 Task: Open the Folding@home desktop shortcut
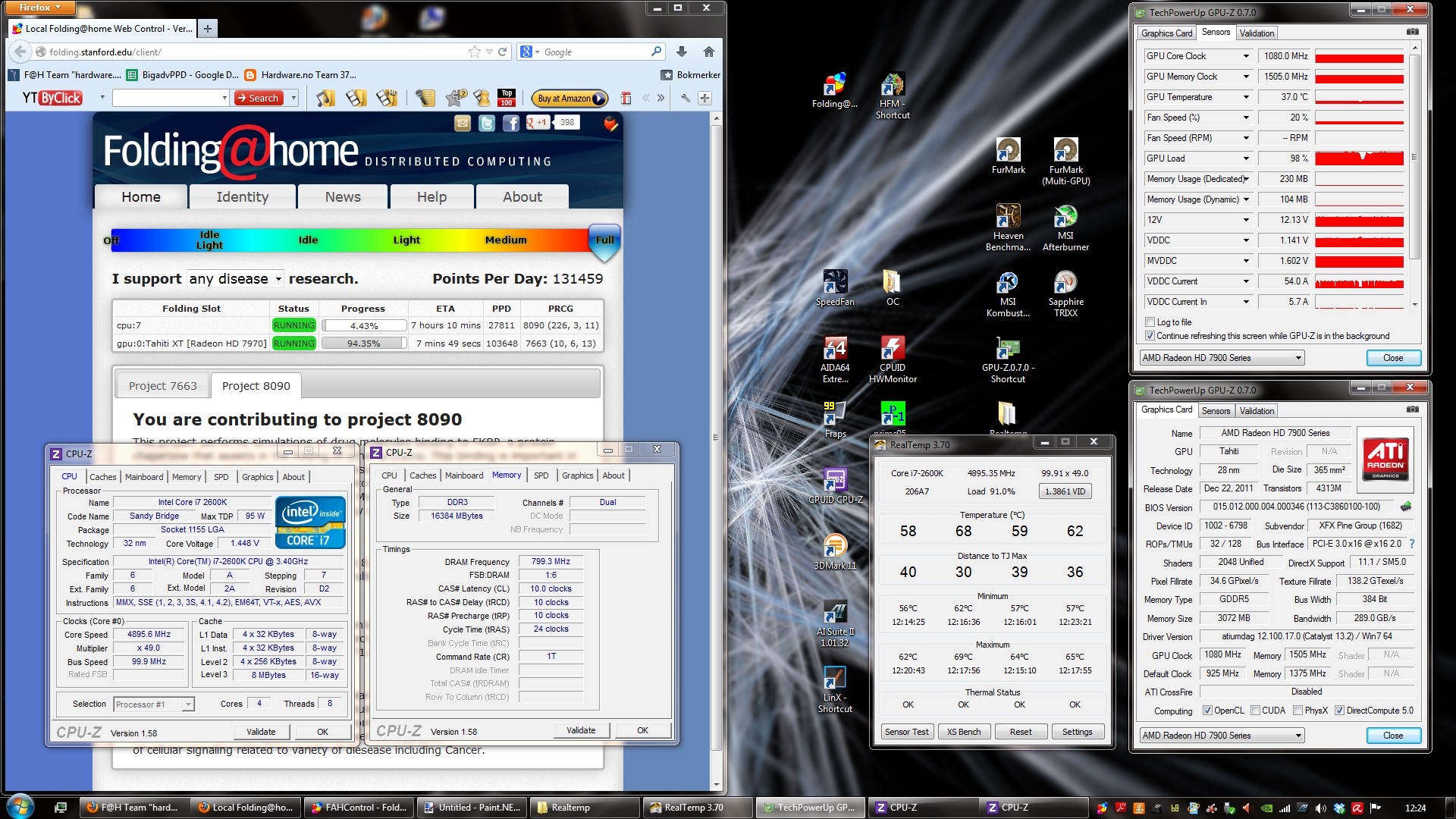(834, 91)
